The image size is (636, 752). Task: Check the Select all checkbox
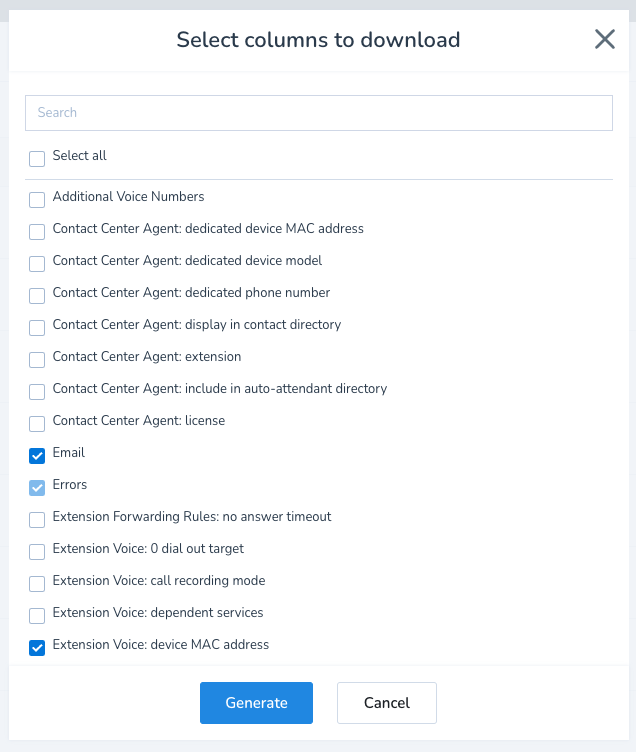coord(37,158)
